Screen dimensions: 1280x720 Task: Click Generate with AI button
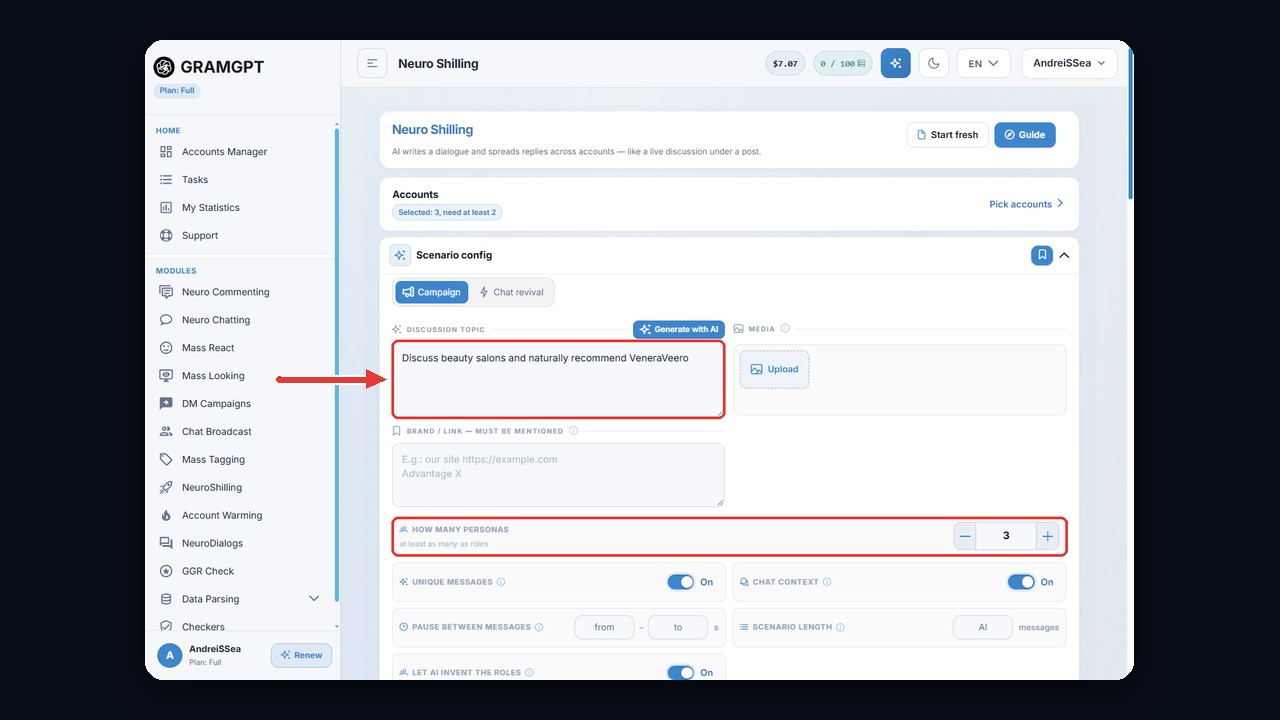coord(679,329)
